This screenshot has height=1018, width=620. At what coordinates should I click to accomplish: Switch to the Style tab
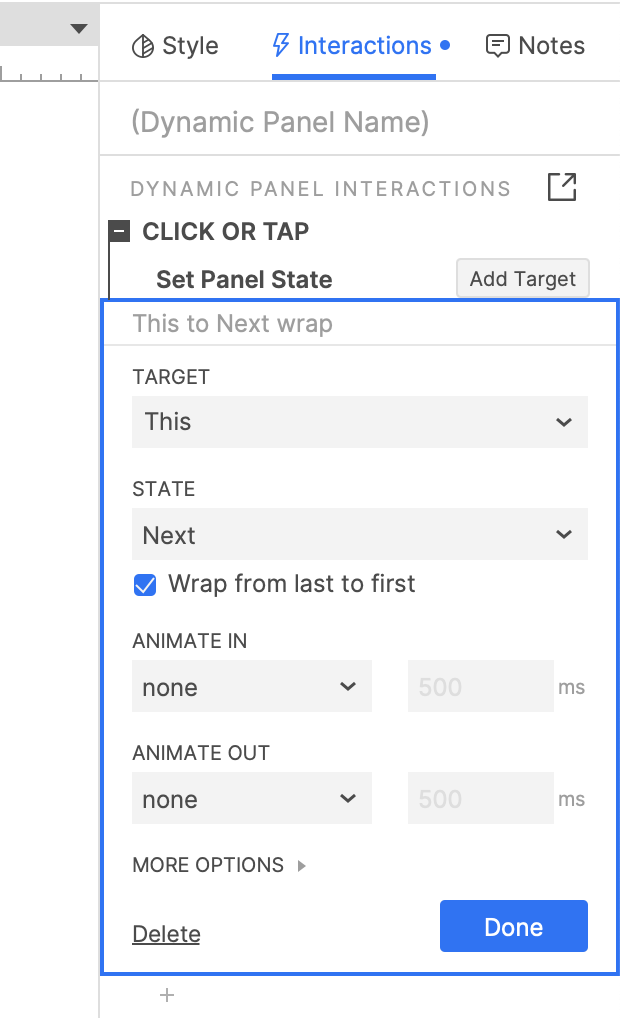pyautogui.click(x=175, y=46)
